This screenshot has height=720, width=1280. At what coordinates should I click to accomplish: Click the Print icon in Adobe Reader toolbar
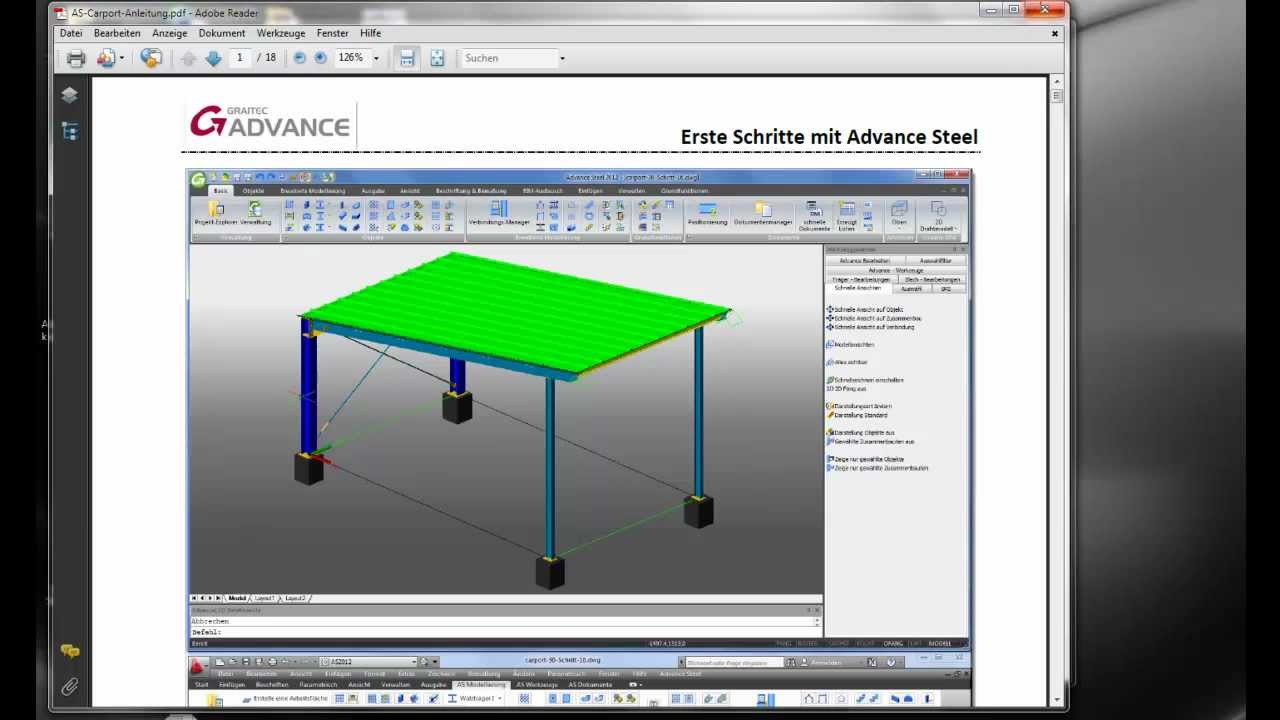(76, 58)
